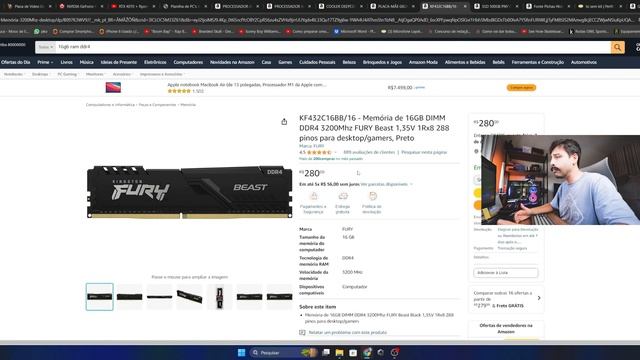Click Computadores e Informática breadcrumb
Screen dimensions: 640x360
(x=110, y=105)
